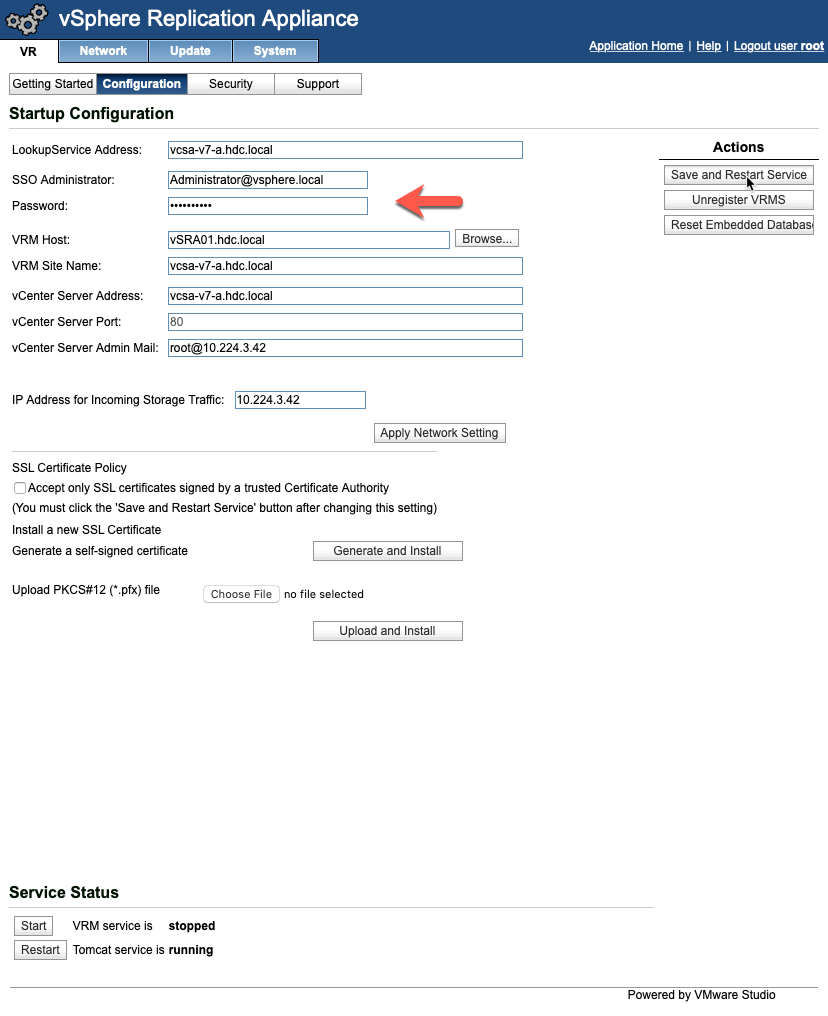Click the 'VRM service is' label
Viewport: 828px width, 1016px height.
[113, 926]
